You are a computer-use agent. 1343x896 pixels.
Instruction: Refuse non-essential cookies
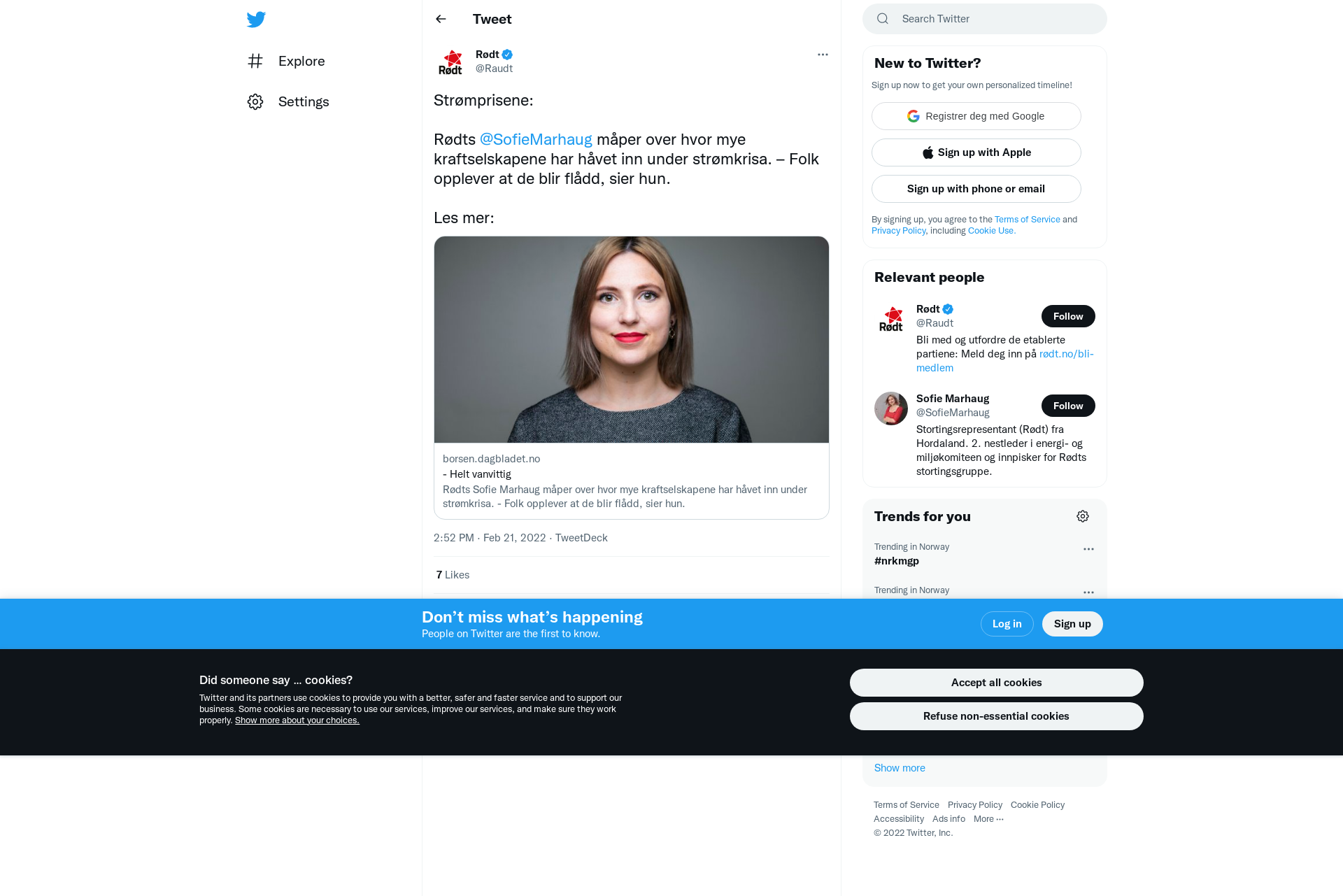pos(997,716)
